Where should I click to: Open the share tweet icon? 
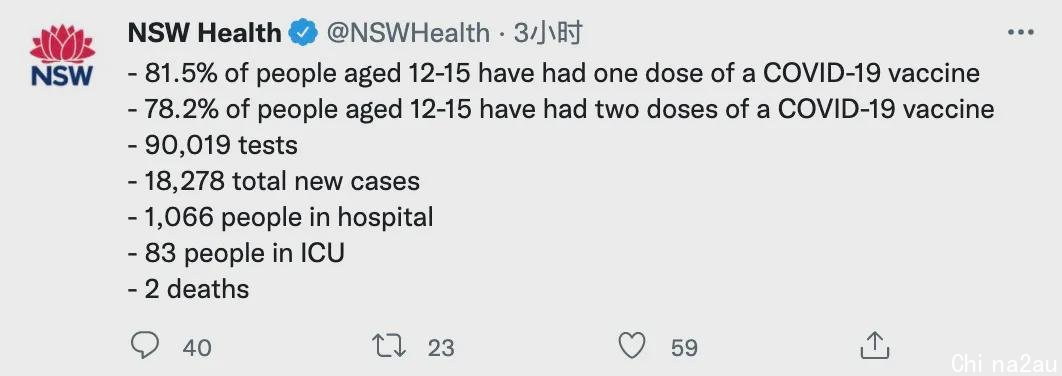pos(874,346)
